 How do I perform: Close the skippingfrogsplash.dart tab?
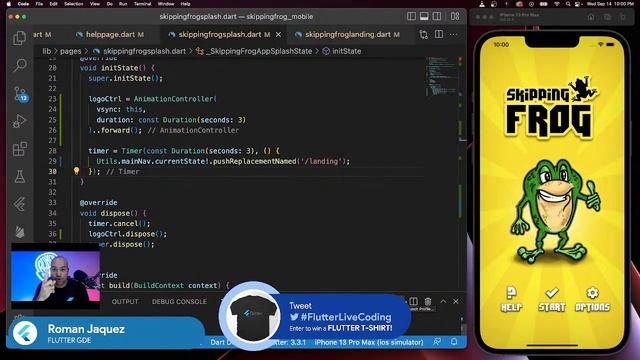278,35
